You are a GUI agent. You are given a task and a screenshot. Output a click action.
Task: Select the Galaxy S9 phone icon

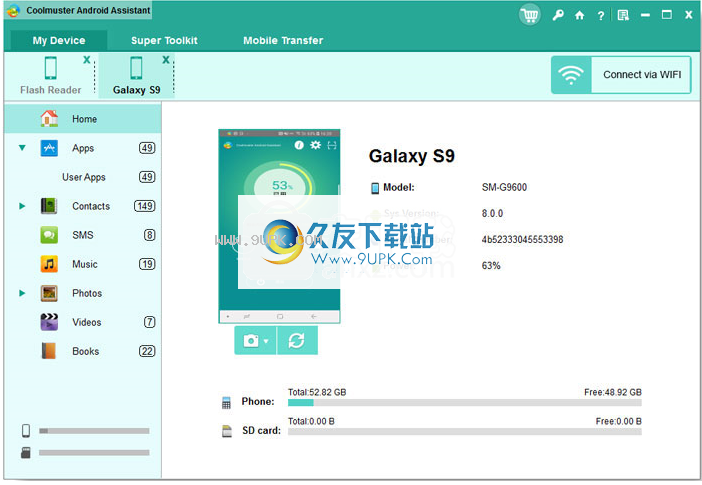[136, 68]
